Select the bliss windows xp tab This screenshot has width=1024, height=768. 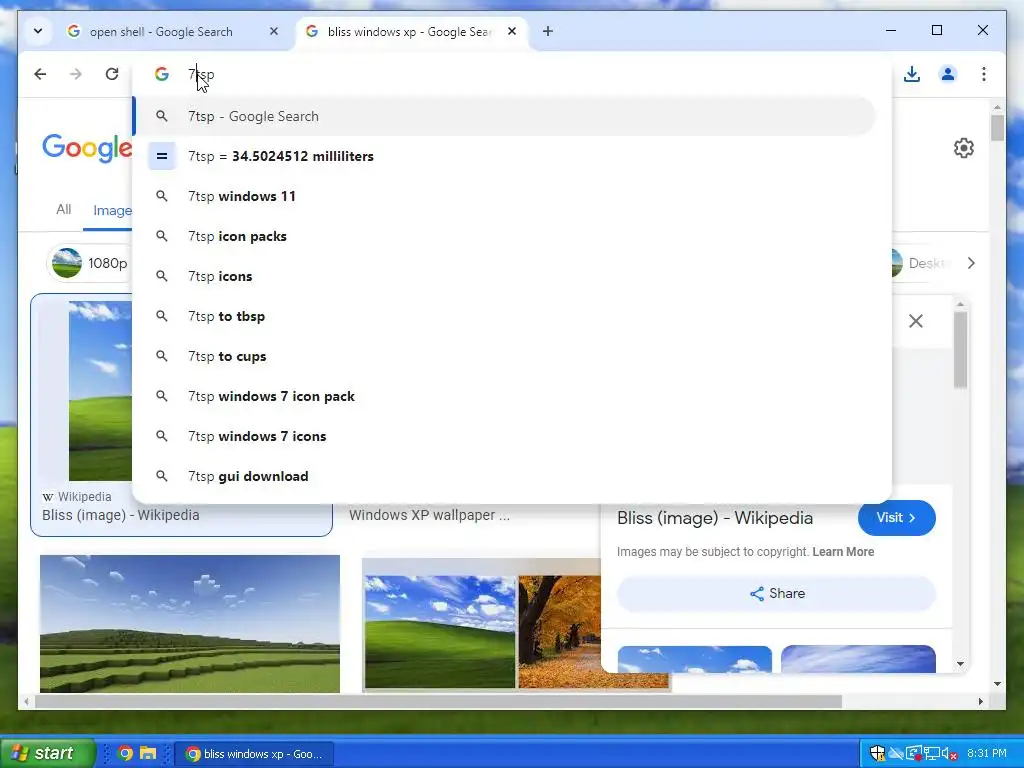(408, 31)
